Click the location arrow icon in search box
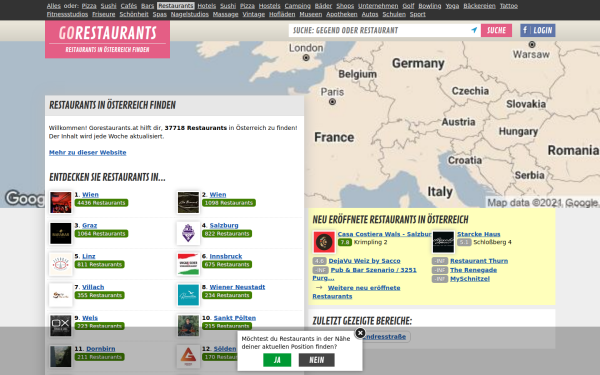This screenshot has height=375, width=600. [x=474, y=30]
